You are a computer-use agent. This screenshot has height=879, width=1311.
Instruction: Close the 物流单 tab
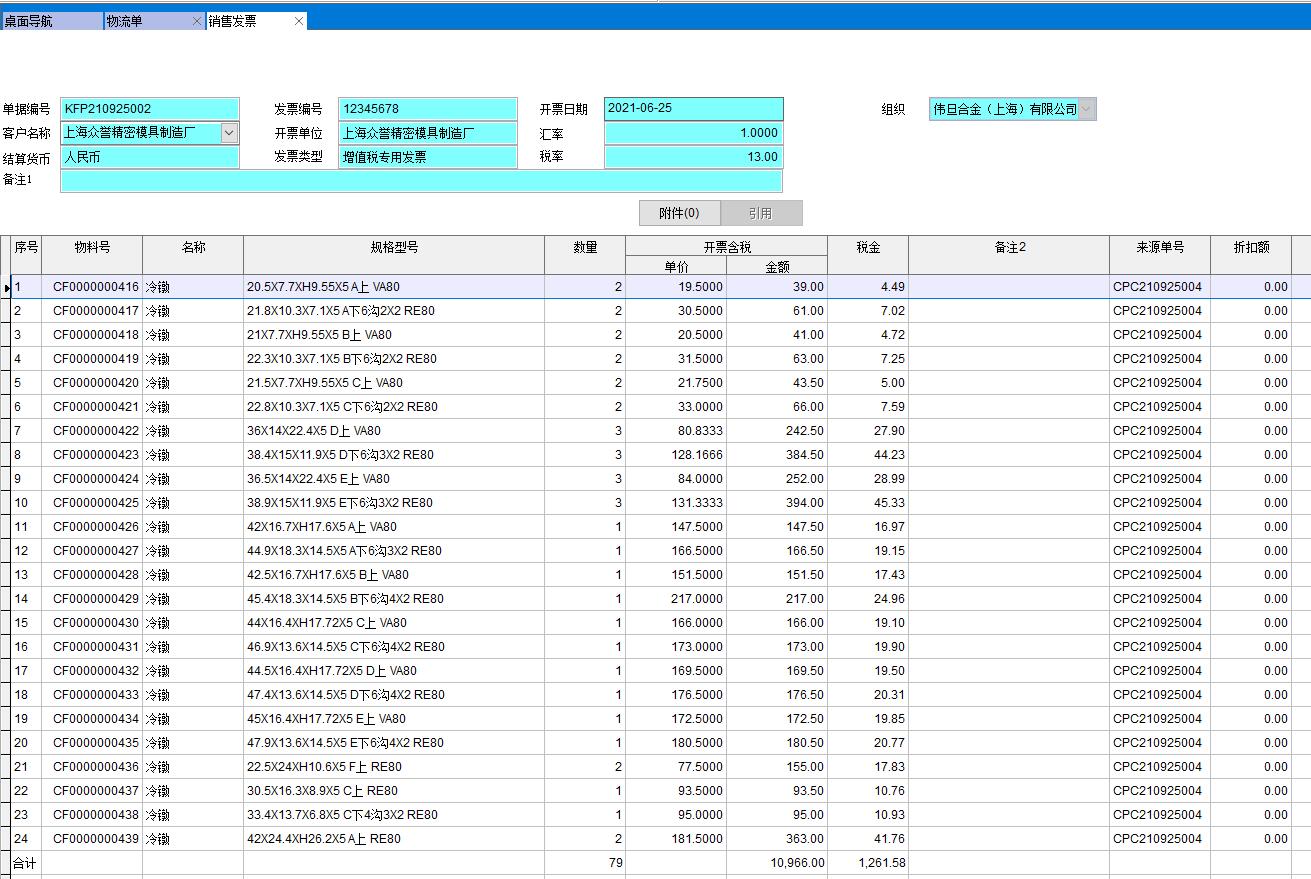[x=197, y=21]
